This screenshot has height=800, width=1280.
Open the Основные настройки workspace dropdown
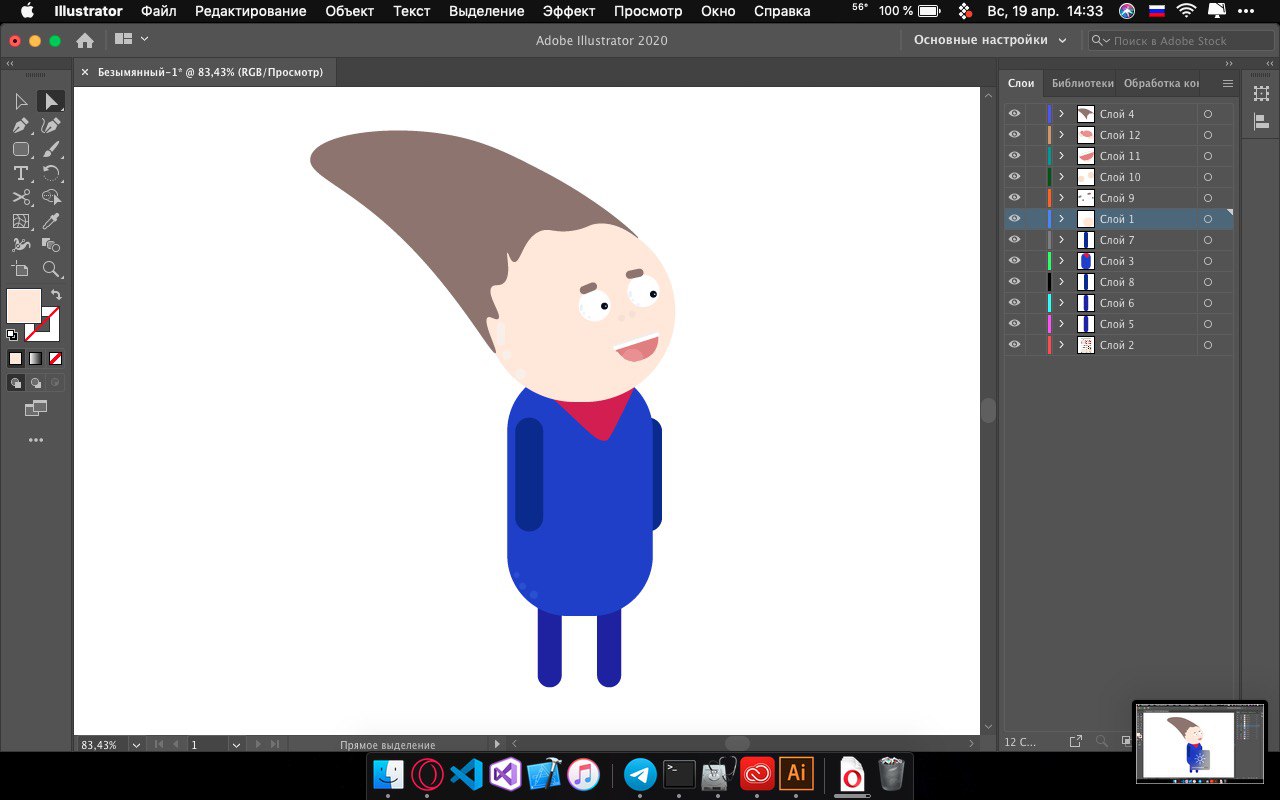point(990,40)
